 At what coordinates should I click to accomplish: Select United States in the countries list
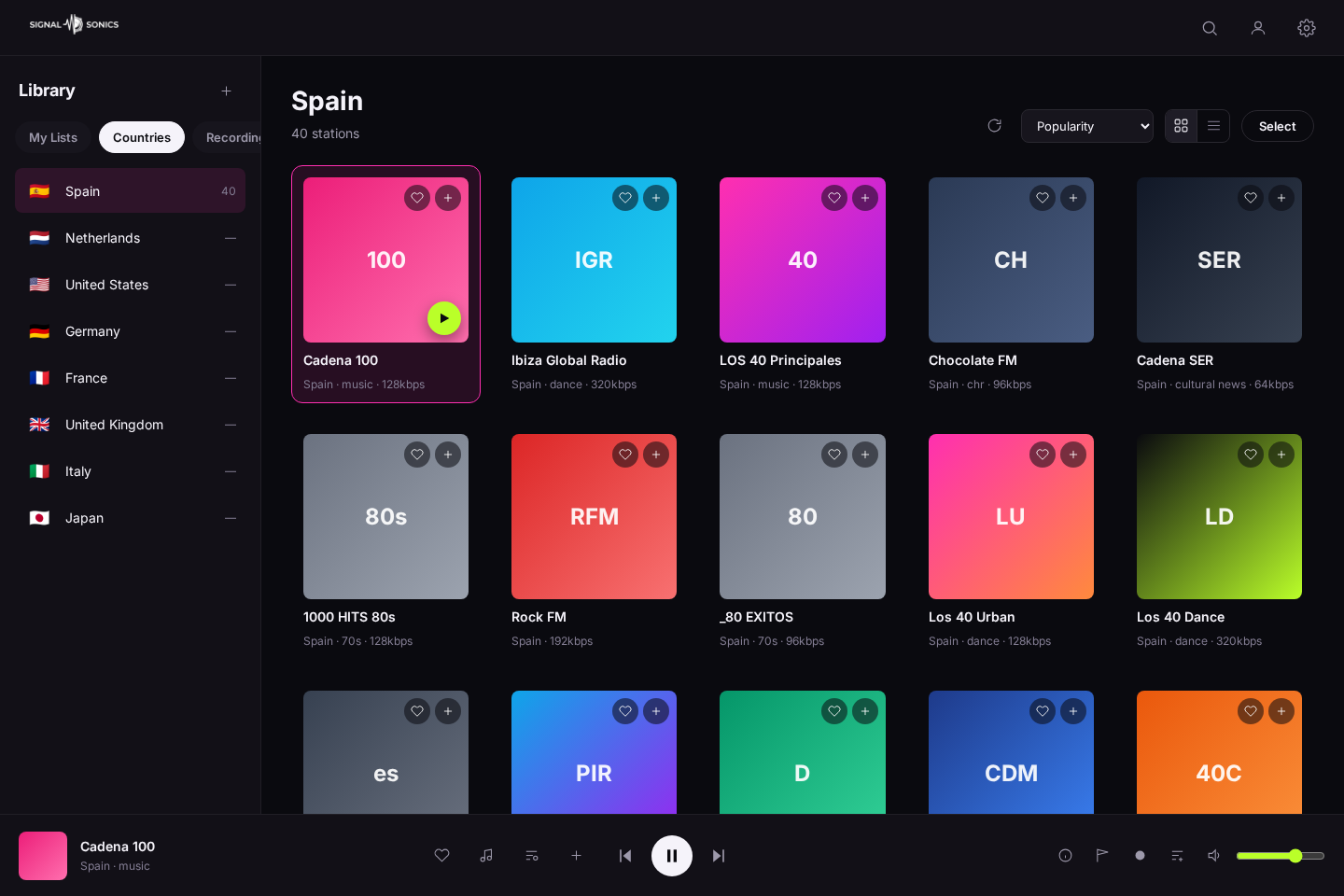(x=130, y=285)
